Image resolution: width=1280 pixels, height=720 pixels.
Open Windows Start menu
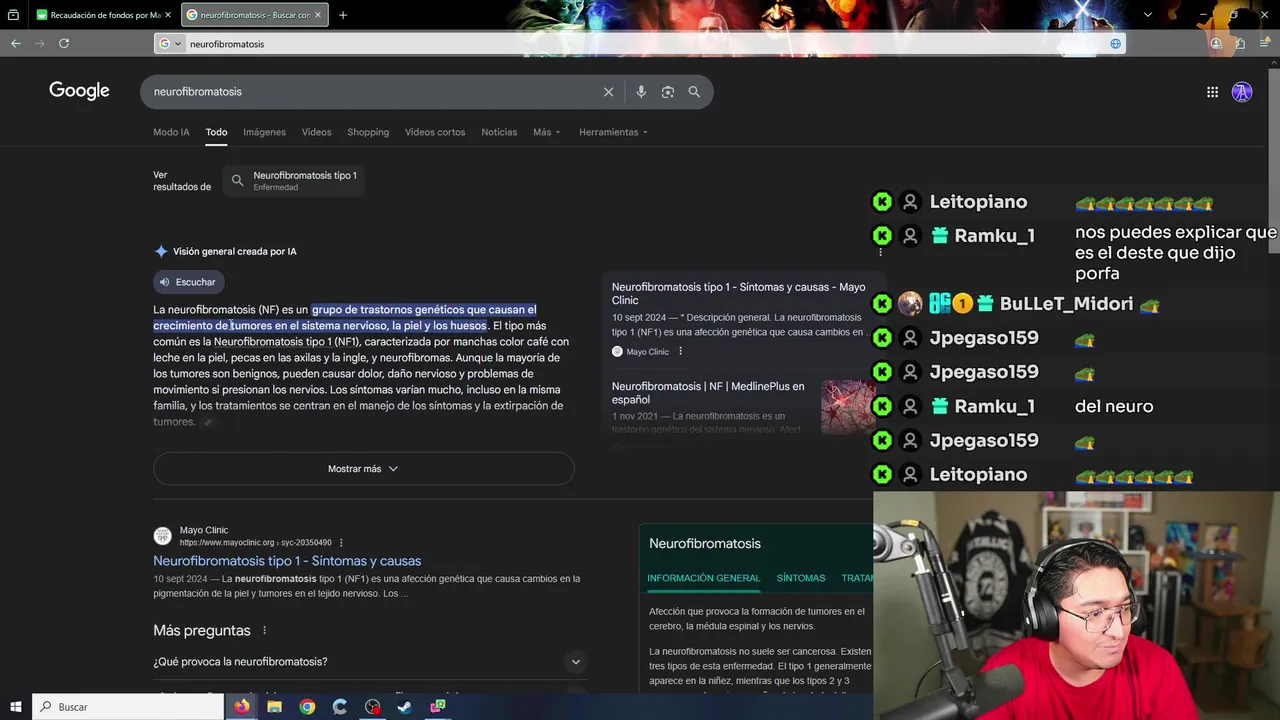click(x=15, y=706)
